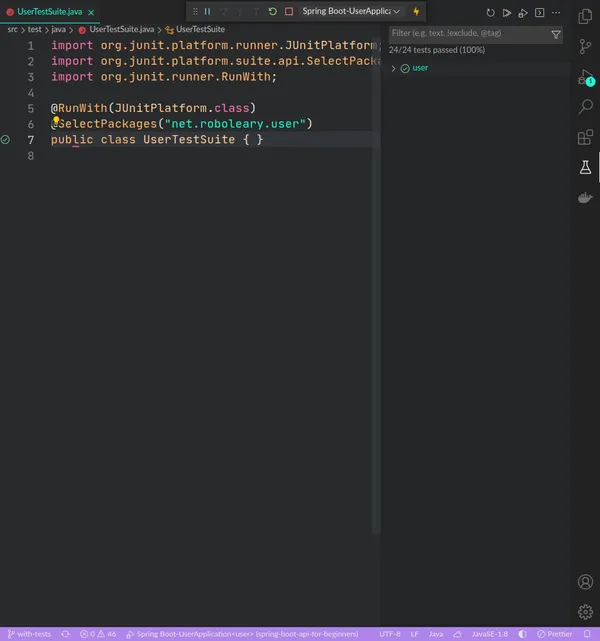Open the Spring Boot-UserApplication session dropdown
The width and height of the screenshot is (600, 641).
(x=351, y=11)
